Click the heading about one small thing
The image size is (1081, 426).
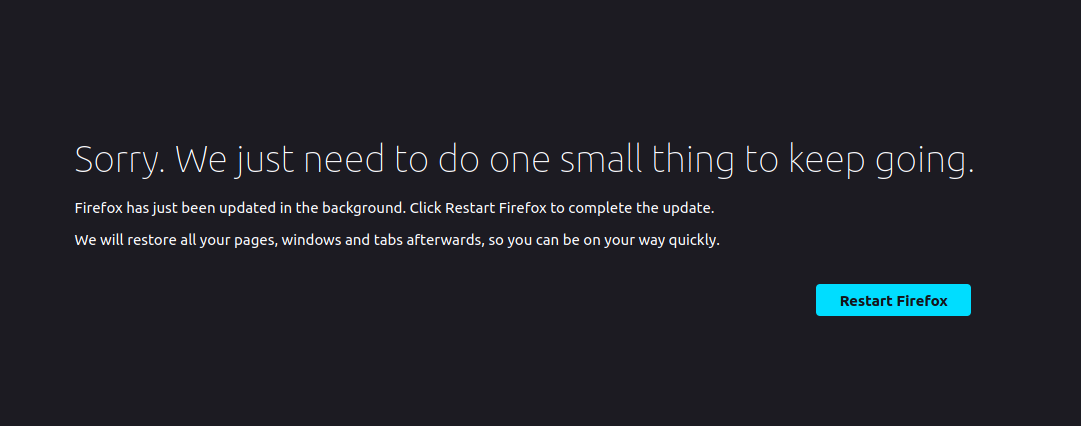pos(524,160)
